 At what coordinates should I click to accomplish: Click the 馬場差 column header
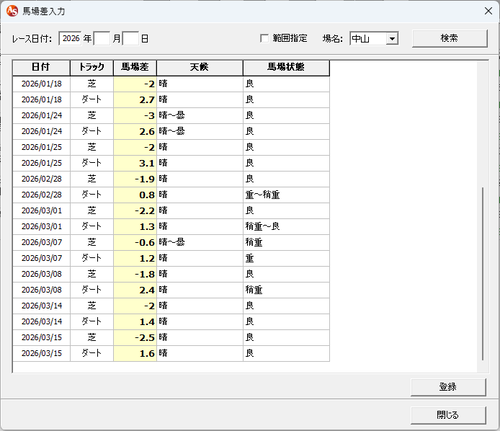pos(135,68)
